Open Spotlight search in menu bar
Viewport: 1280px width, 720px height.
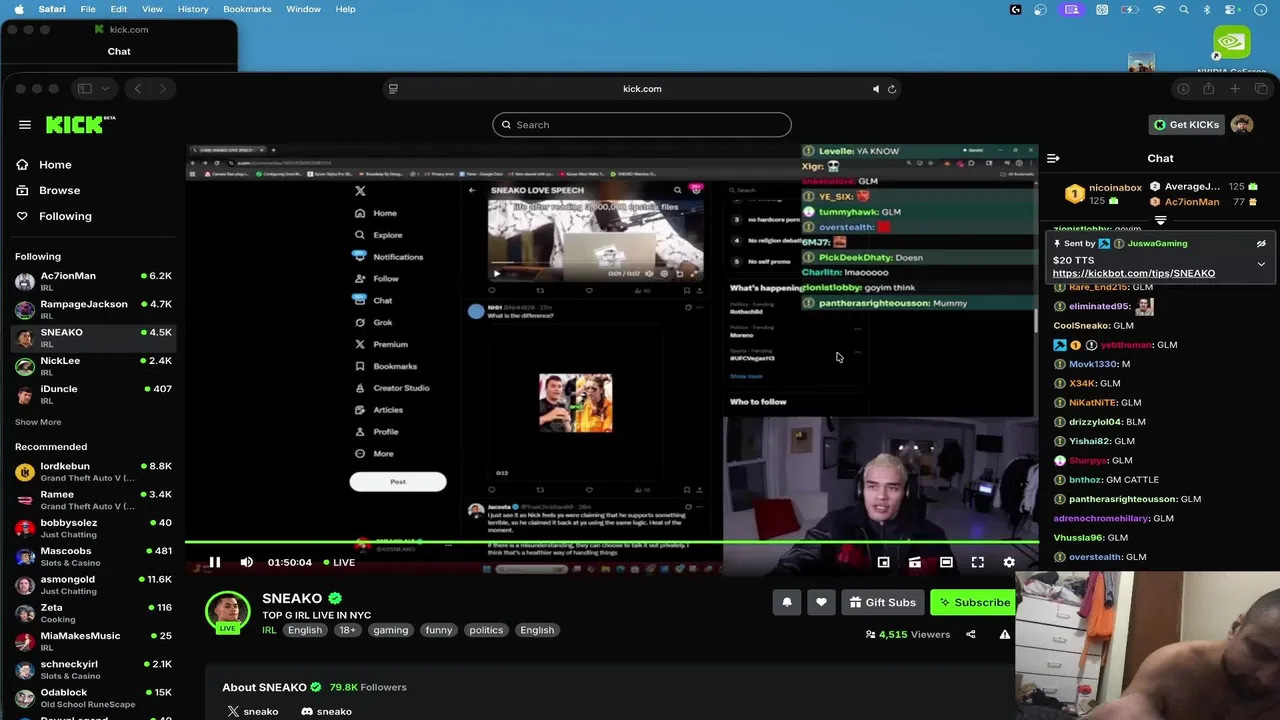[x=1184, y=9]
